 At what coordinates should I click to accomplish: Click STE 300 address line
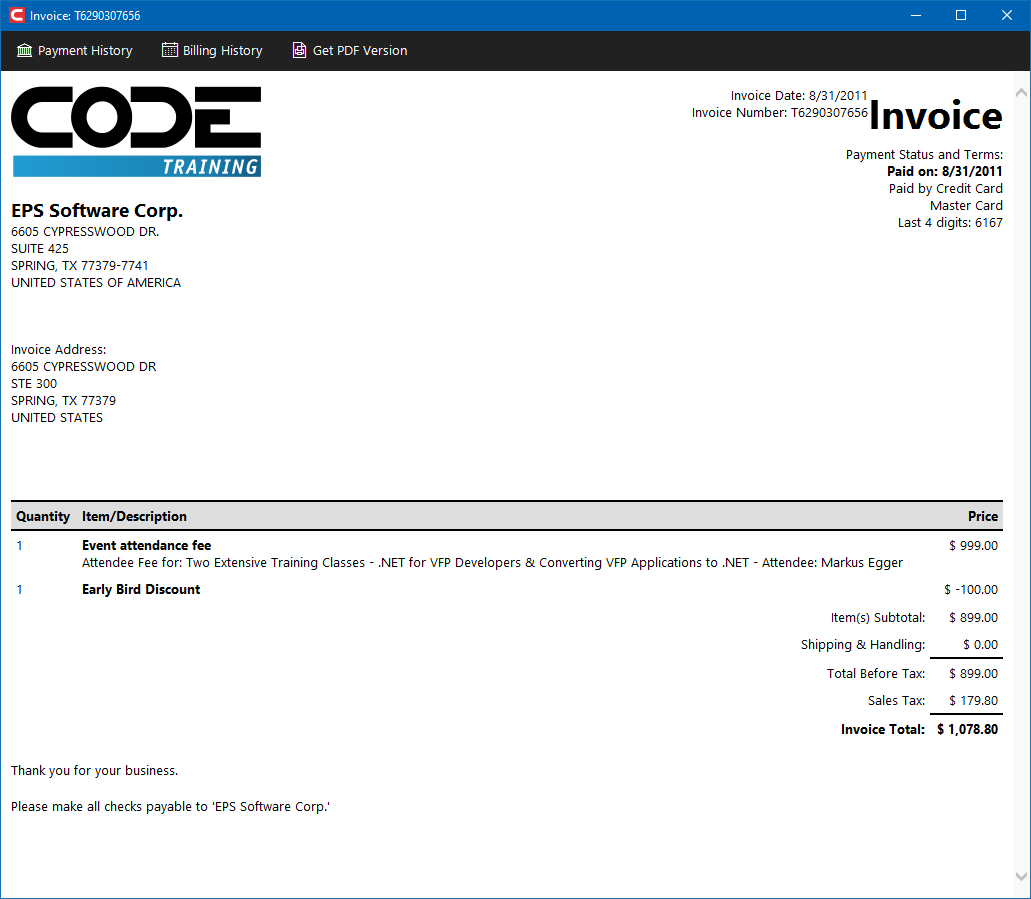point(34,384)
